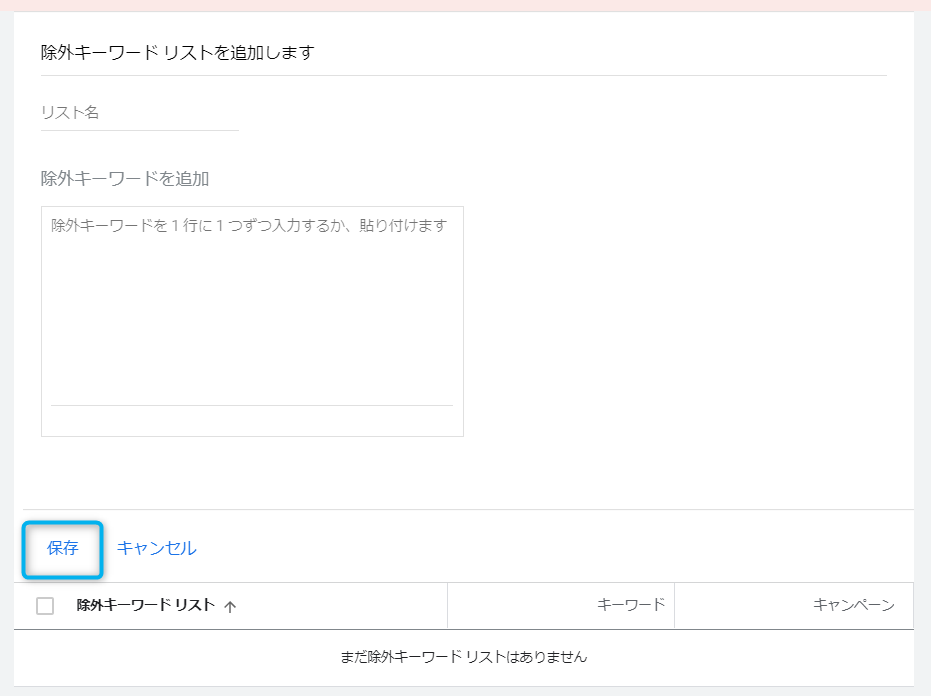Viewport: 931px width, 696px height.
Task: Click the まだ除外キーワード リストはありません message
Action: point(463,657)
